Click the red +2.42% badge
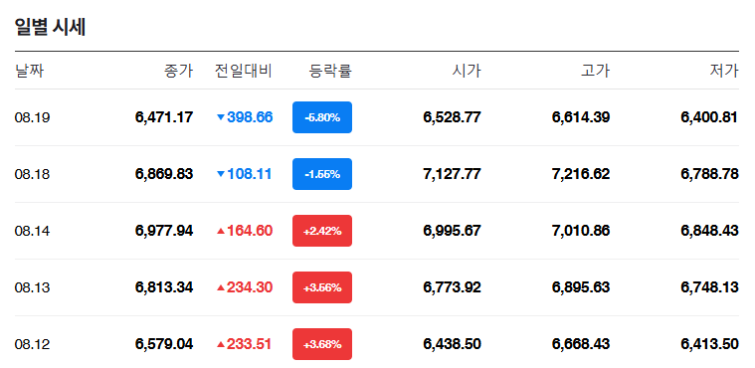The width and height of the screenshot is (755, 368). (x=322, y=231)
